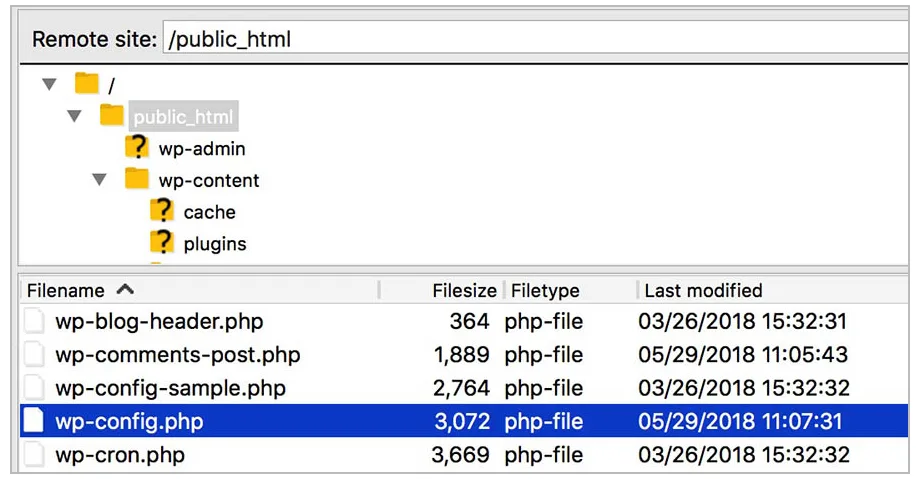Collapse the root / directory node
Screen dimensions: 920x479
tap(50, 85)
